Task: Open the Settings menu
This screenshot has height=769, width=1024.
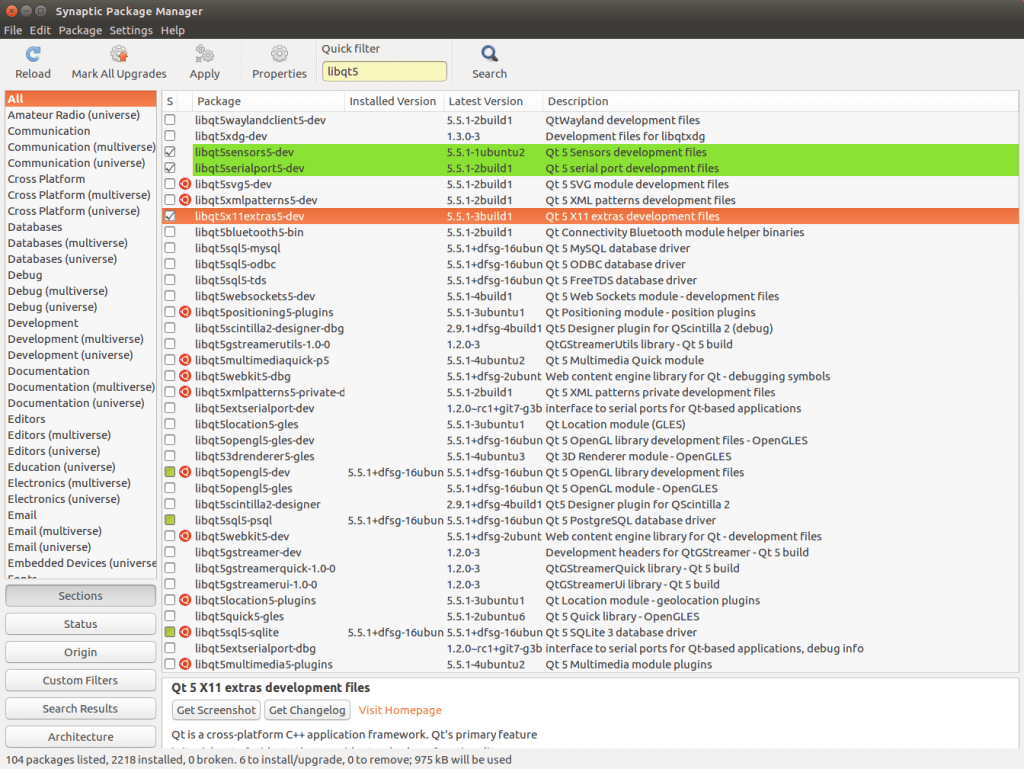Action: coord(131,30)
